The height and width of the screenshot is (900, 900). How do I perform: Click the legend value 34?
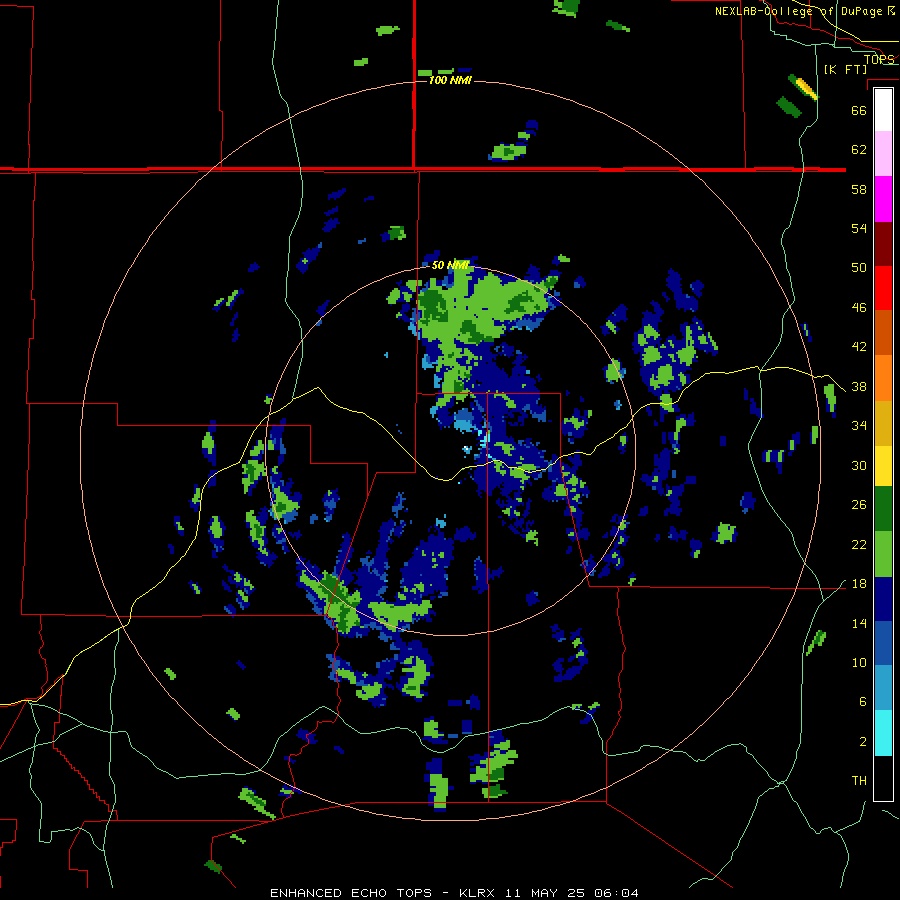[859, 426]
